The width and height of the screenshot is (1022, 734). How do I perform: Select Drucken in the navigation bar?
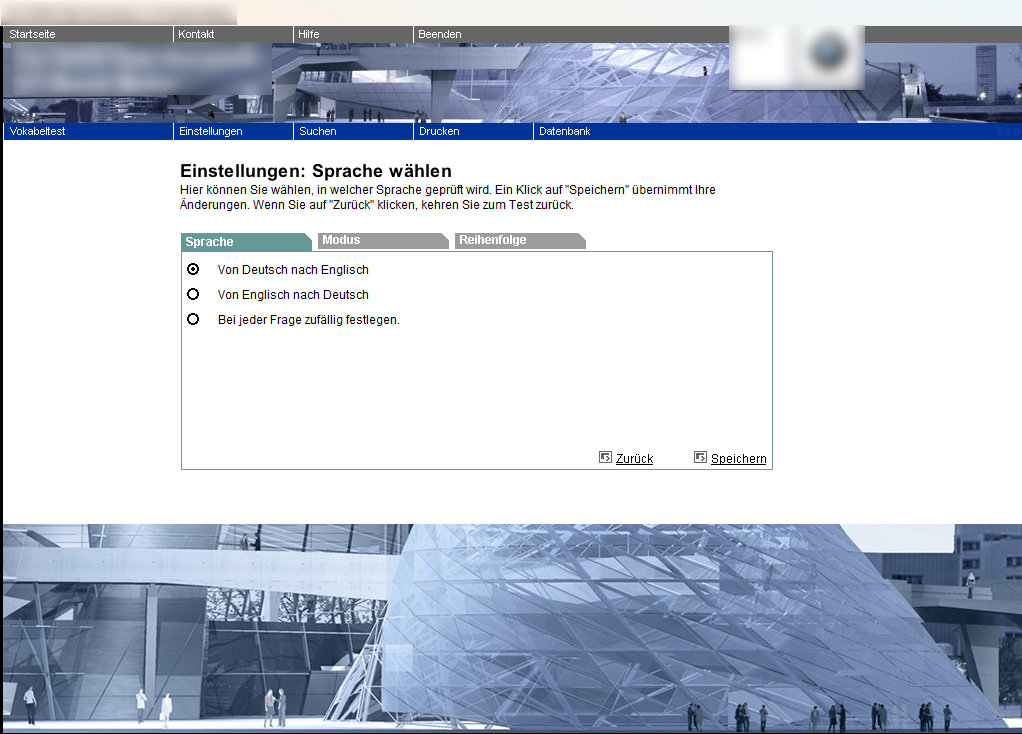439,131
